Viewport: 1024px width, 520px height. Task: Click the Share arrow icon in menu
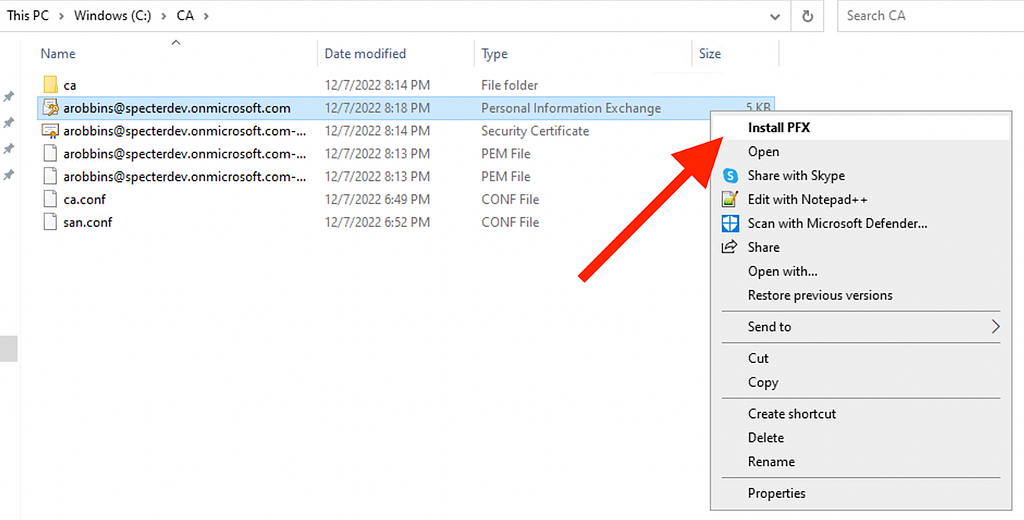(729, 247)
